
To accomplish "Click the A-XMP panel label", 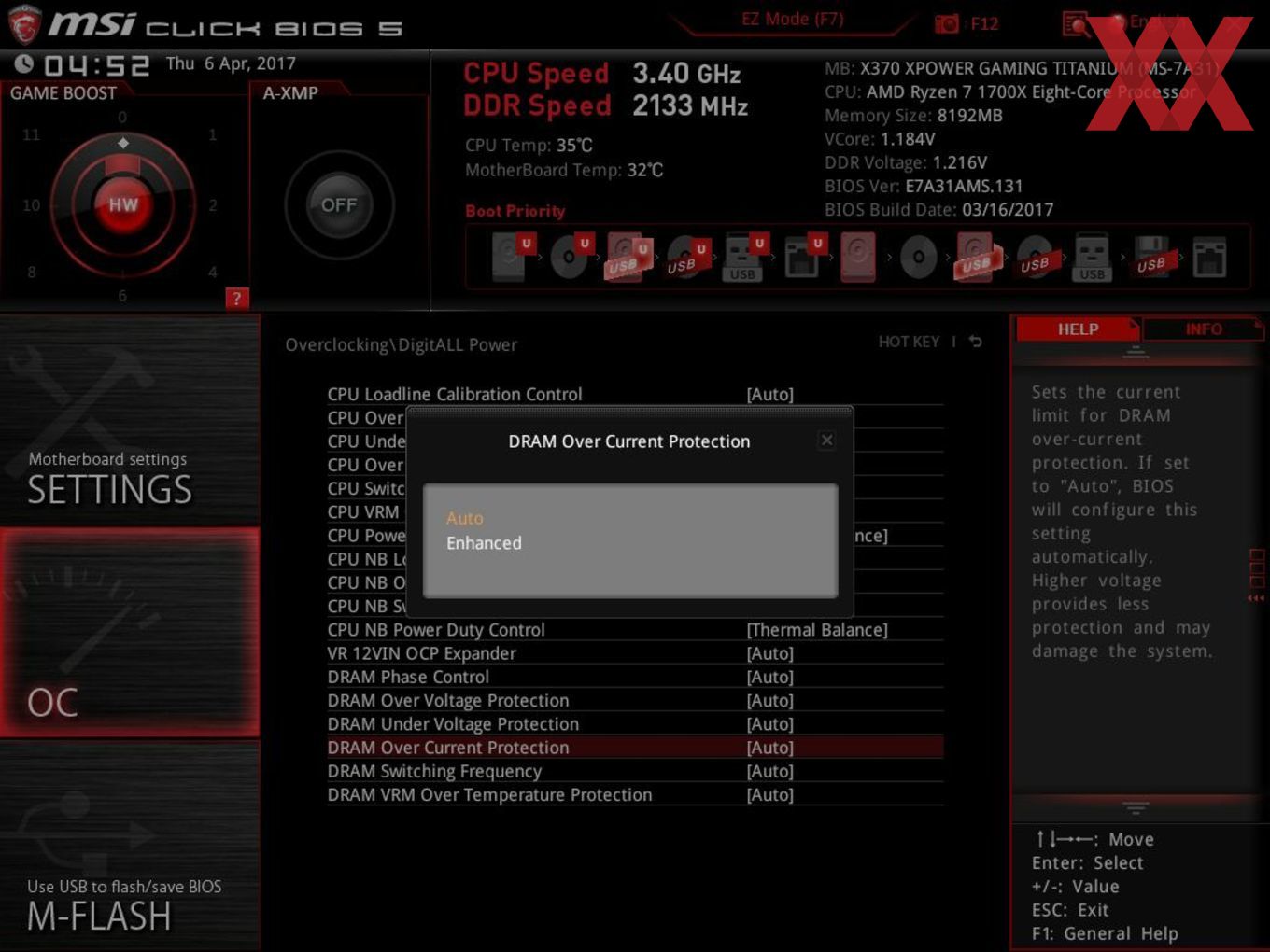I will point(290,93).
